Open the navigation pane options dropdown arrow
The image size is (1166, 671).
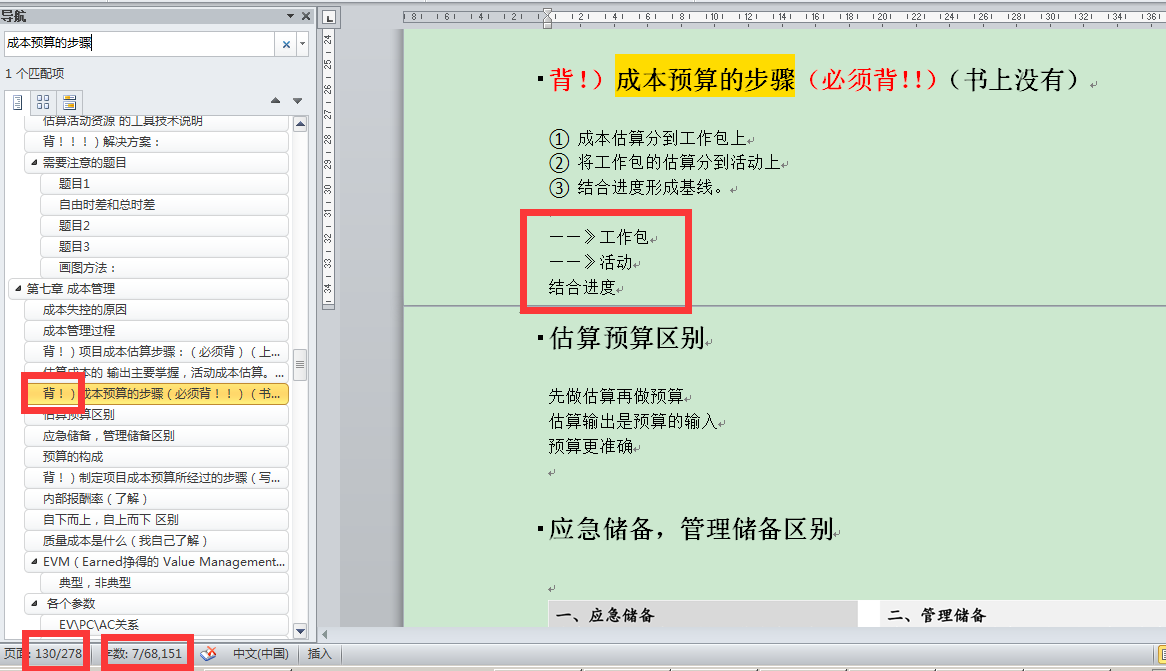[290, 16]
